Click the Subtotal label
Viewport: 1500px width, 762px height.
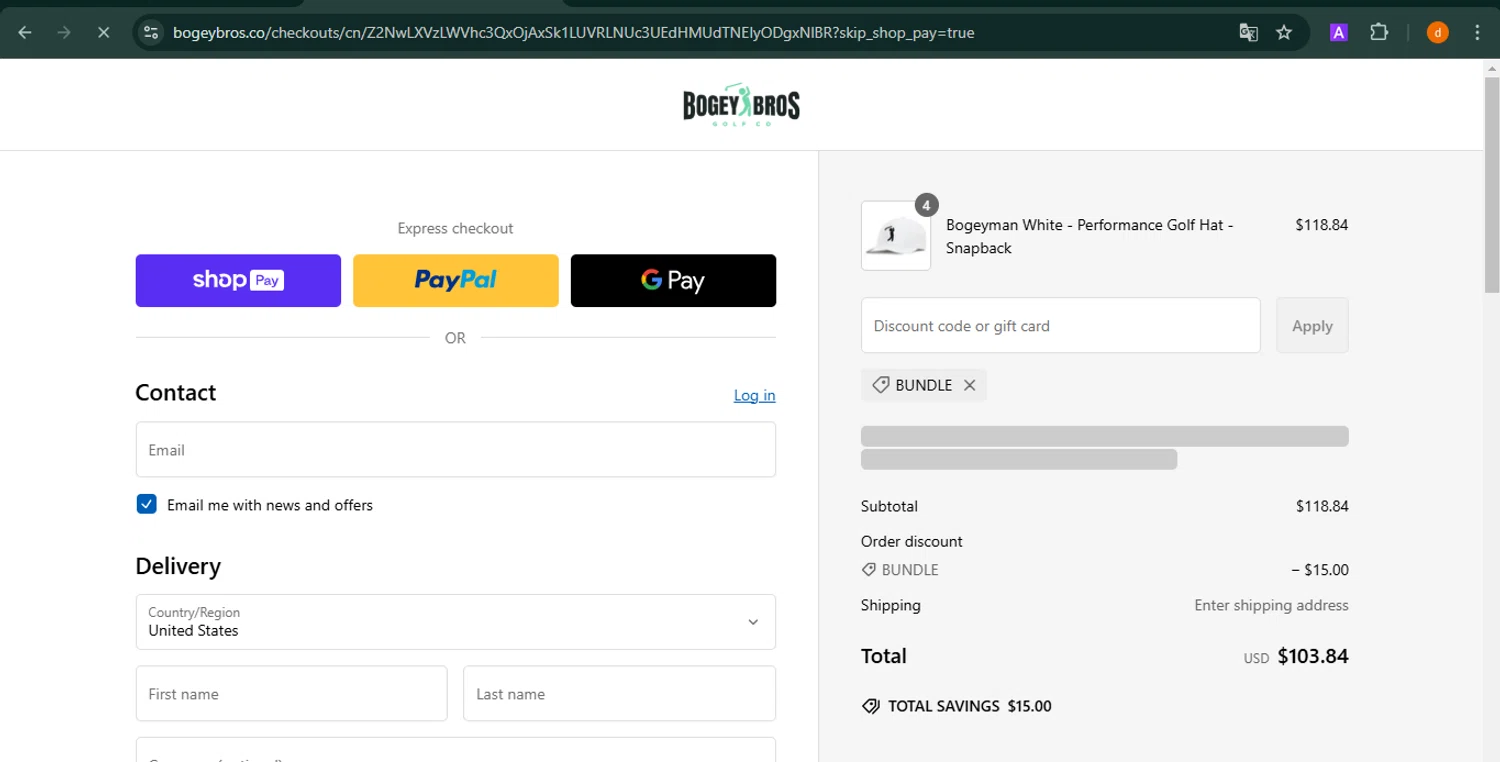889,506
